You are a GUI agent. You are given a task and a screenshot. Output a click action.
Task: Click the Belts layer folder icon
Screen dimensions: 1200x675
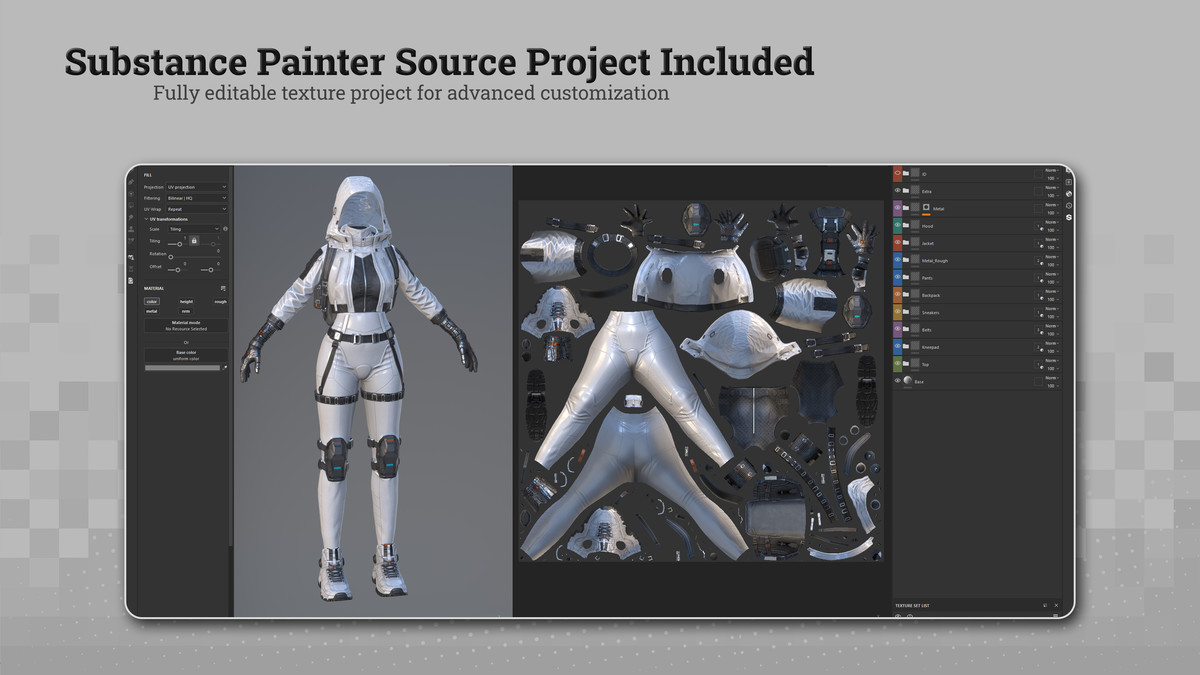pyautogui.click(x=906, y=330)
